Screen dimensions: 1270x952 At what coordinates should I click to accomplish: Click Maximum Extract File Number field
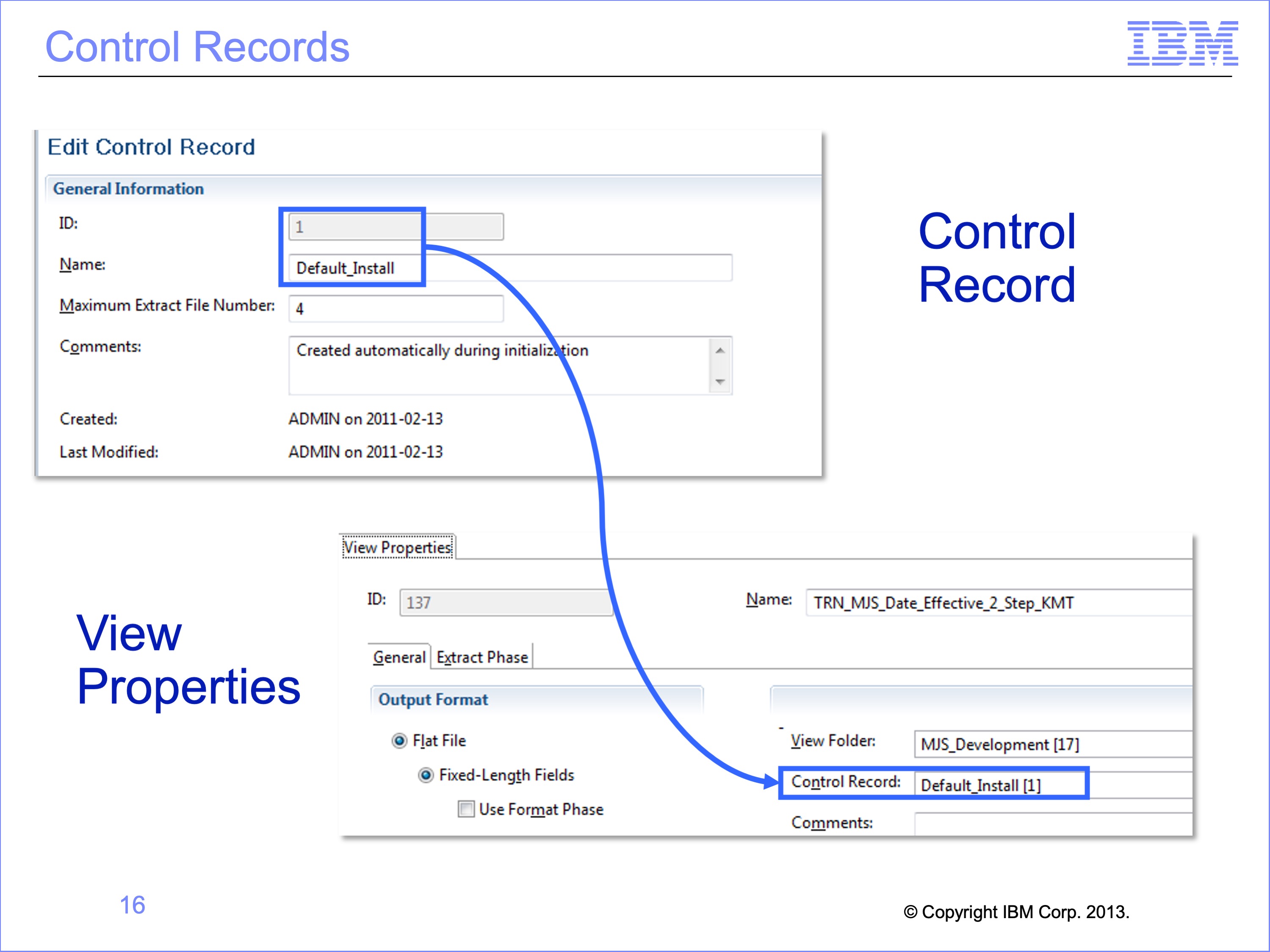[396, 309]
